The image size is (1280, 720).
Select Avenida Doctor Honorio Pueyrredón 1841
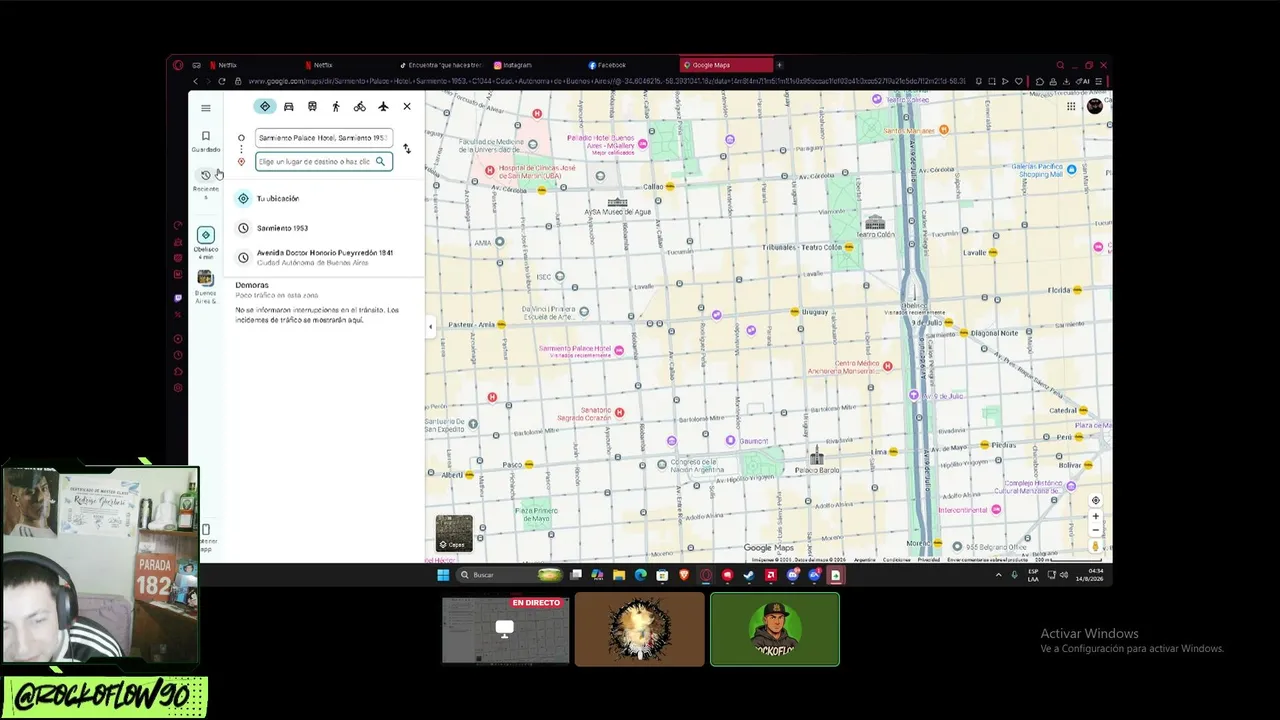(324, 257)
